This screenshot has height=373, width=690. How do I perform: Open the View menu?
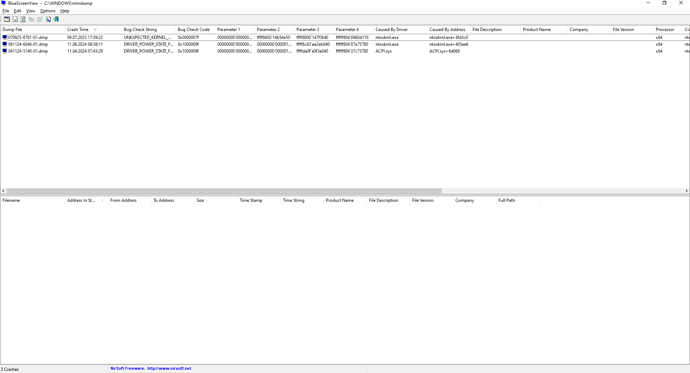pos(30,11)
